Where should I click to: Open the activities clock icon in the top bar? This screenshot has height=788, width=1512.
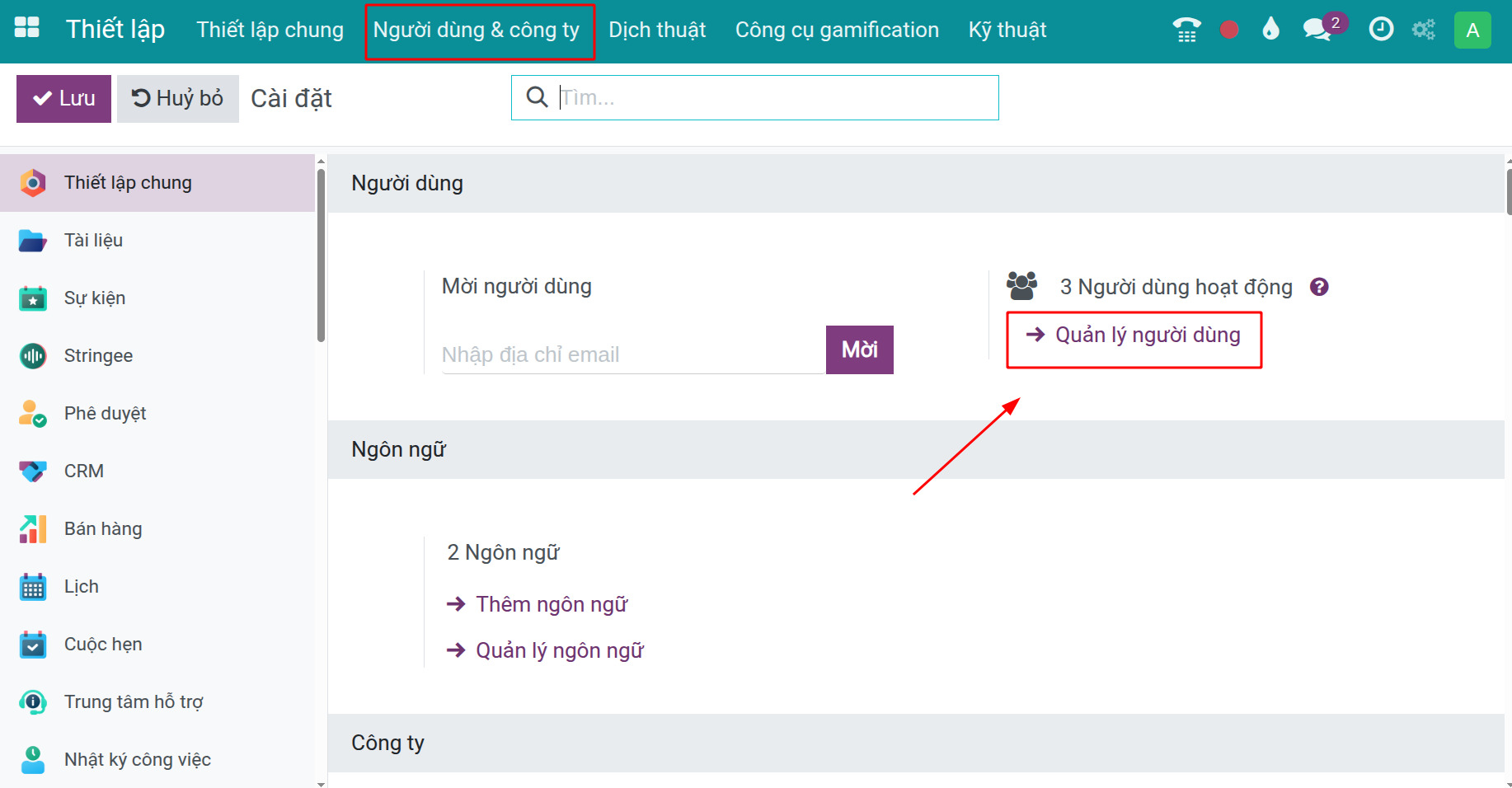(x=1380, y=28)
